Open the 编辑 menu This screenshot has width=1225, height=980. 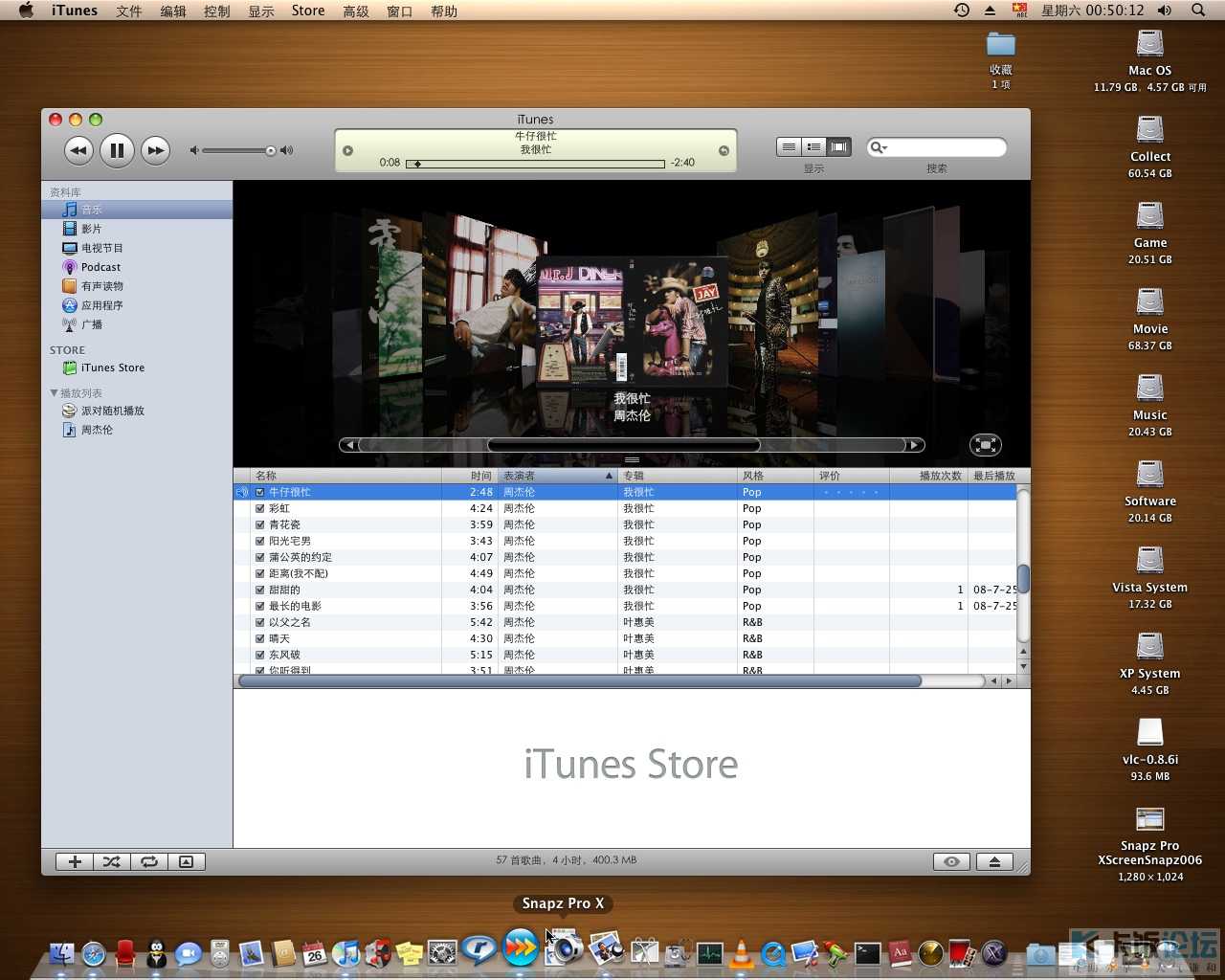point(173,11)
